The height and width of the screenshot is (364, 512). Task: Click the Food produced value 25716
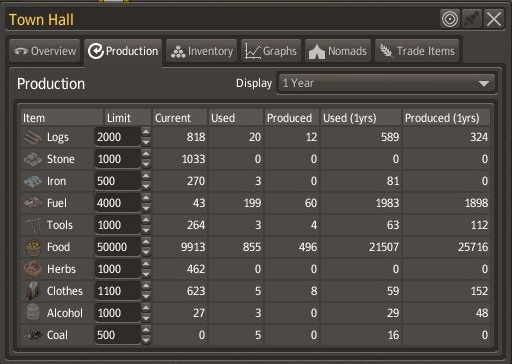pos(473,247)
